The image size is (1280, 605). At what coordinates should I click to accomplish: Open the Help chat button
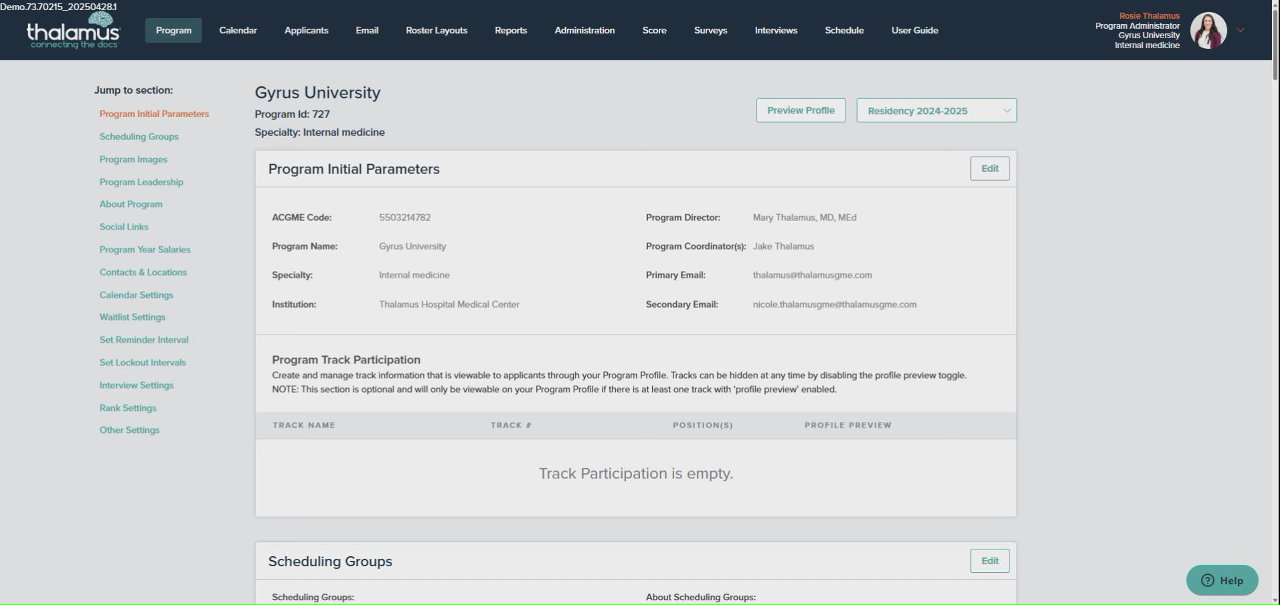click(1222, 580)
